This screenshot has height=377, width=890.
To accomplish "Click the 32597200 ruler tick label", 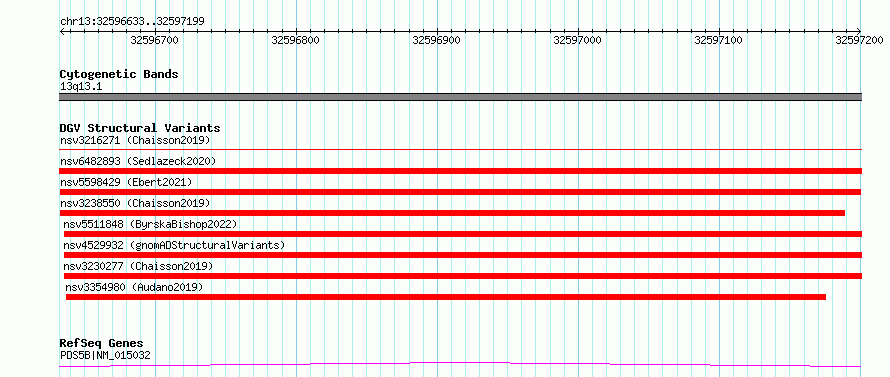I will pyautogui.click(x=859, y=40).
